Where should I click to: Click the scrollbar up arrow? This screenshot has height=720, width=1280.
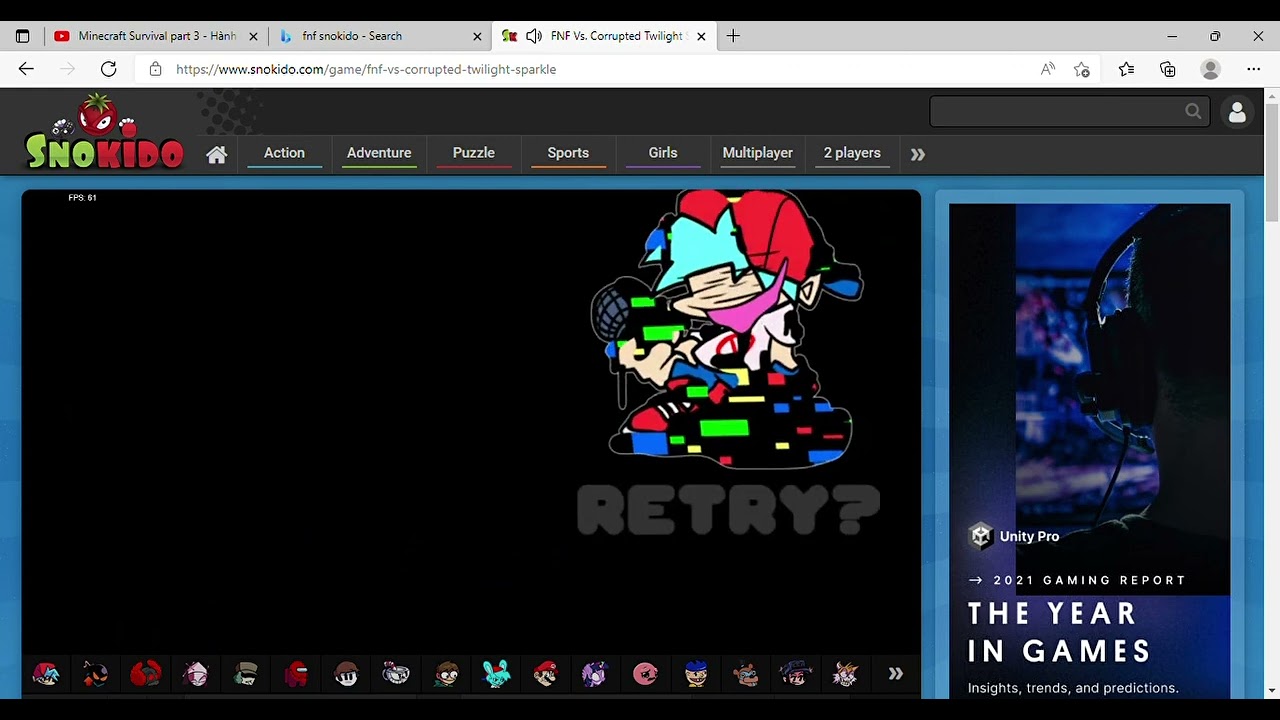[x=1272, y=96]
